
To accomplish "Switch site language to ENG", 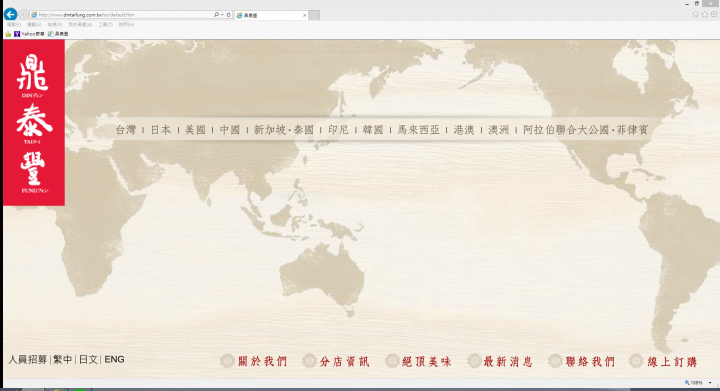I will coord(114,359).
